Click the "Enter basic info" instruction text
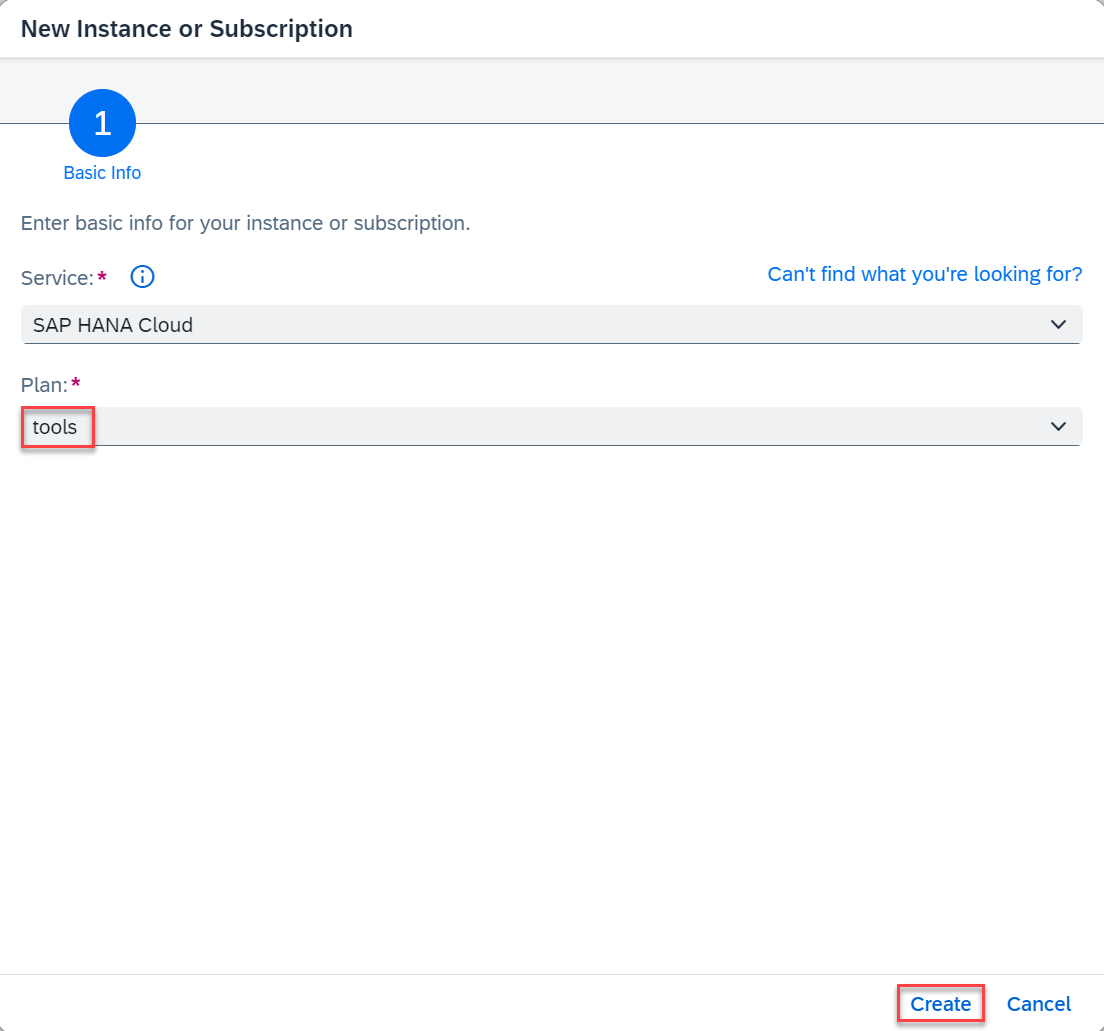Image resolution: width=1104 pixels, height=1031 pixels. [x=245, y=223]
